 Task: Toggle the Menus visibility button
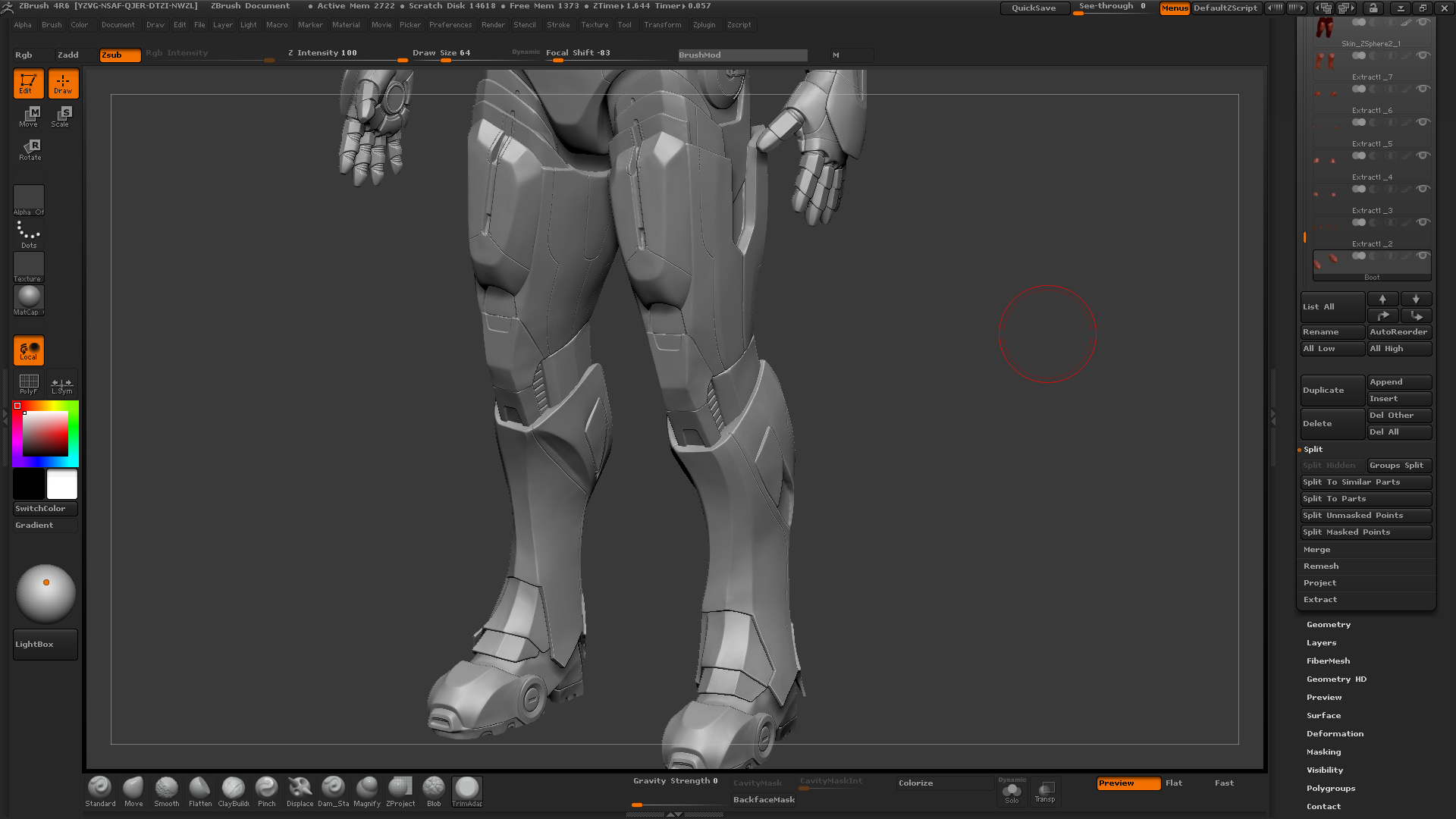pyautogui.click(x=1175, y=8)
